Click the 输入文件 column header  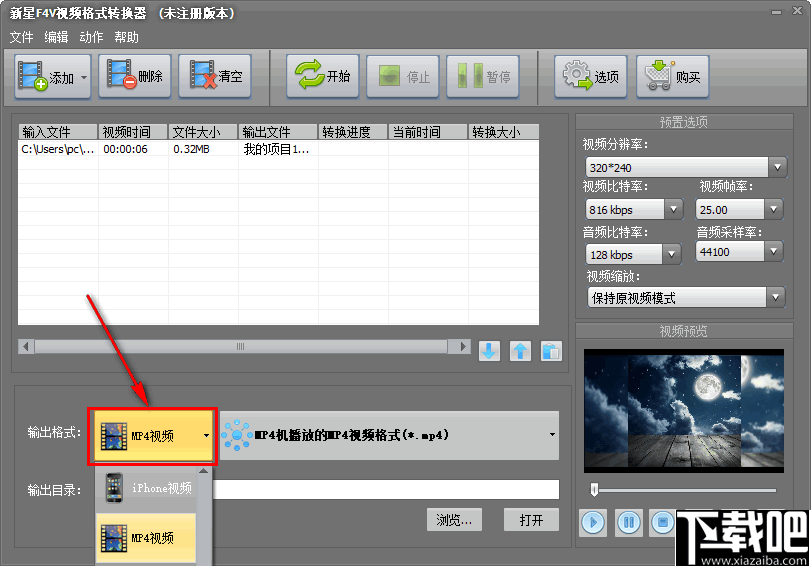click(x=58, y=131)
